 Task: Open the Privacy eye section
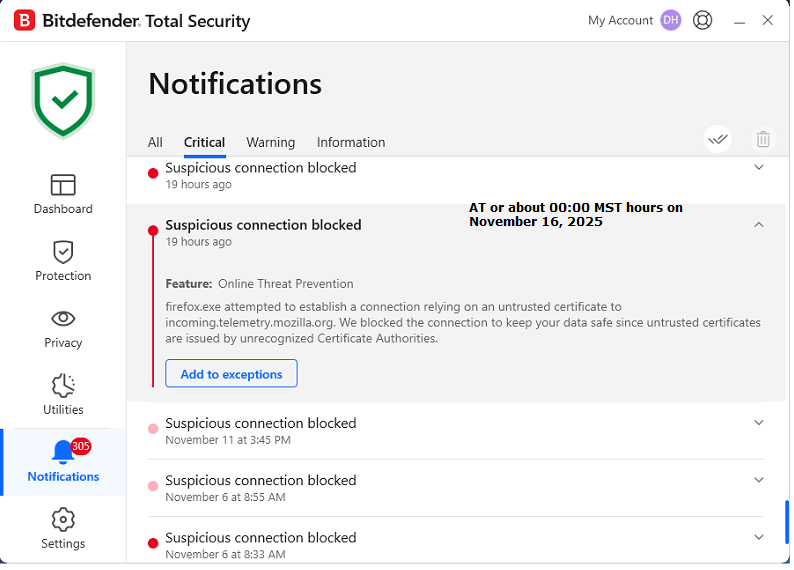coord(63,328)
